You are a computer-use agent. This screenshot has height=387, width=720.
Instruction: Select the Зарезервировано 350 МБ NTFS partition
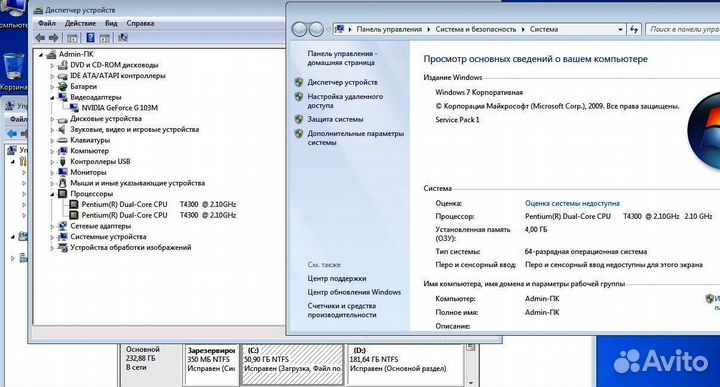(x=211, y=365)
